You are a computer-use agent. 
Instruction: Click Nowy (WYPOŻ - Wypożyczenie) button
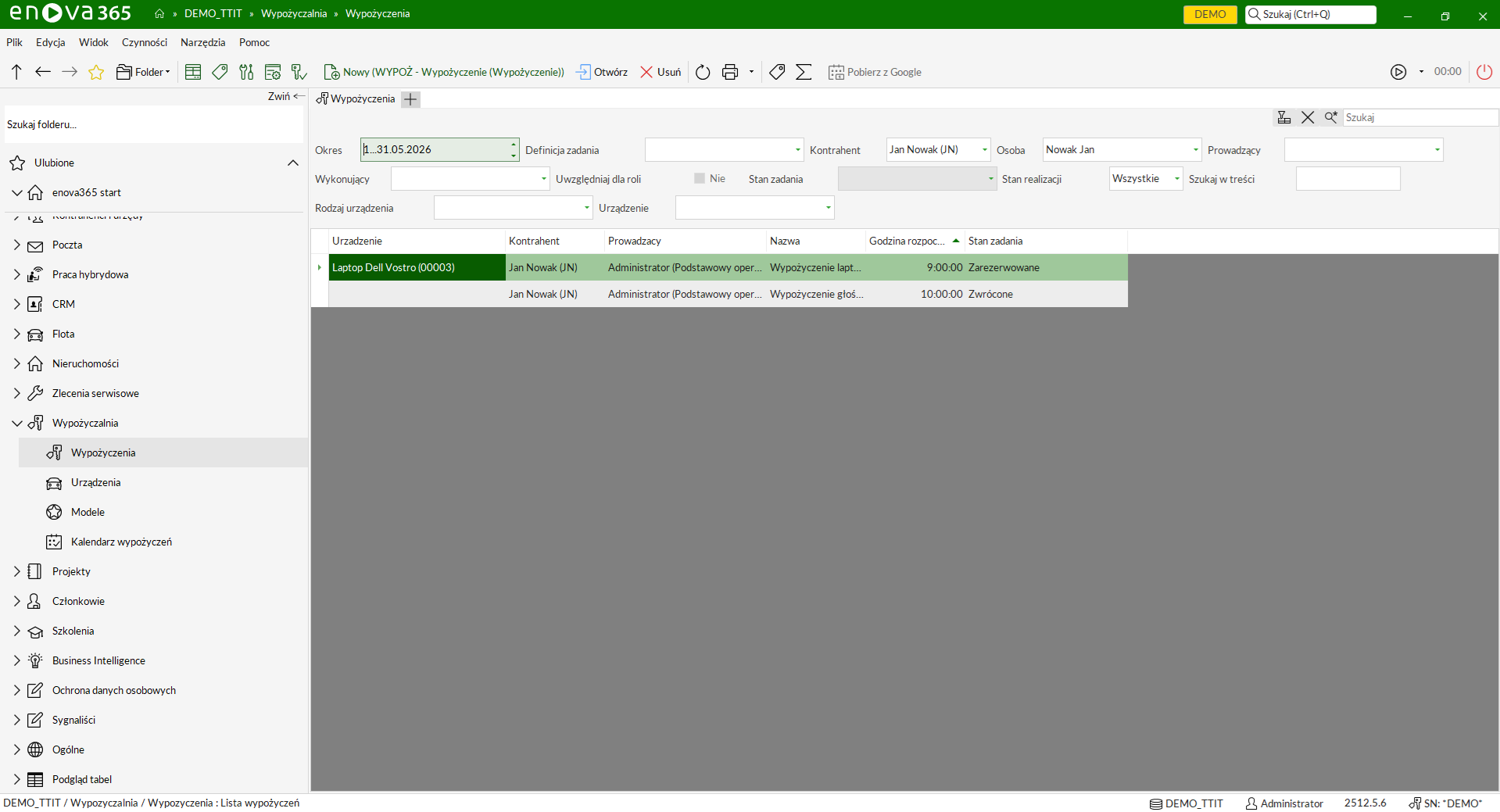(444, 72)
